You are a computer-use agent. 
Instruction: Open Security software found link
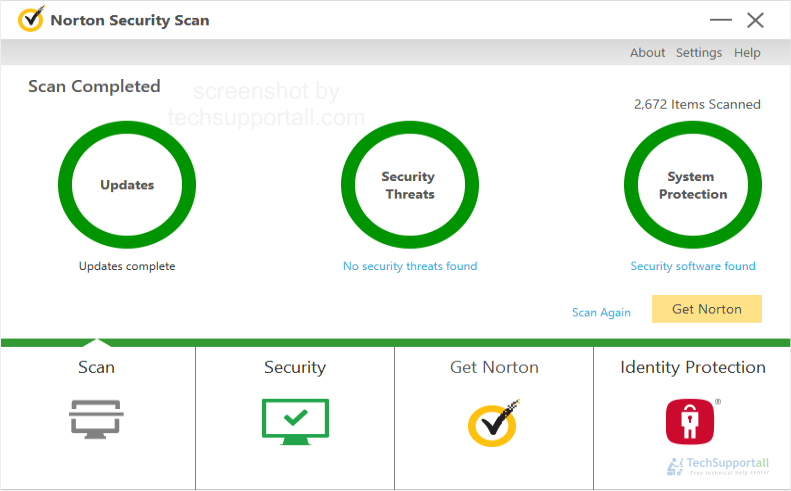(x=693, y=266)
